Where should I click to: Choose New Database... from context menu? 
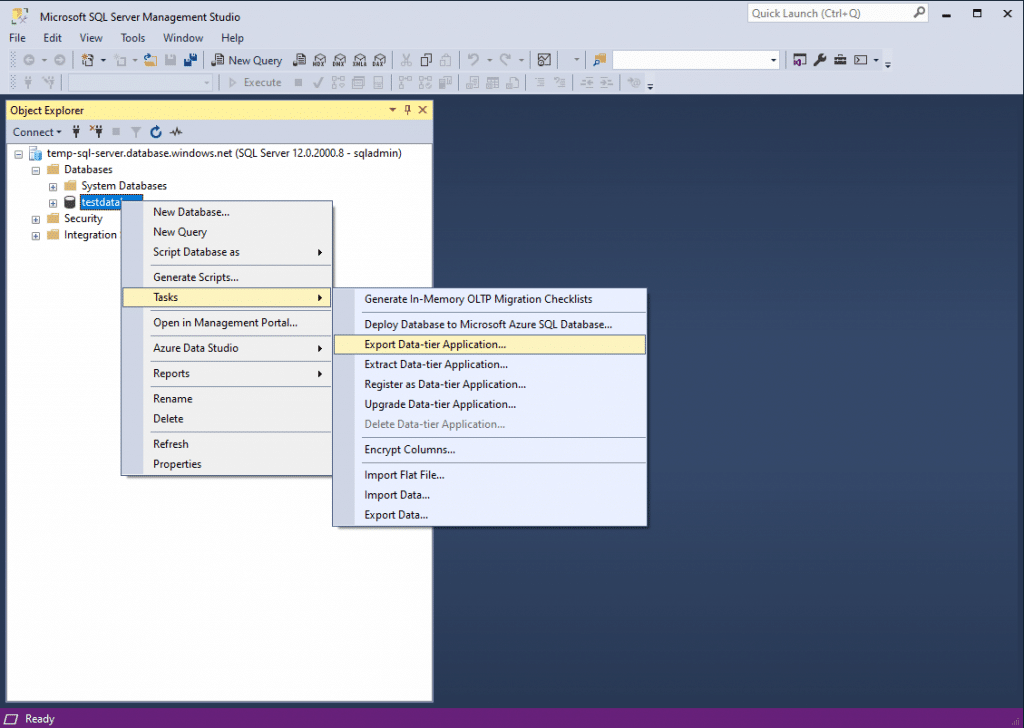pos(227,212)
